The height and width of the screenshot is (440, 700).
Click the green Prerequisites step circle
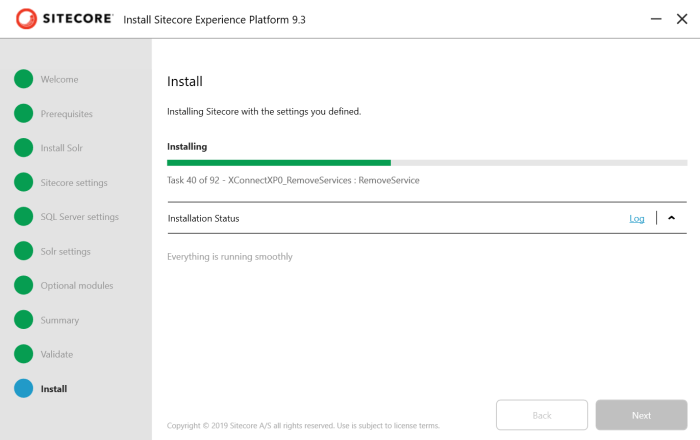24,113
